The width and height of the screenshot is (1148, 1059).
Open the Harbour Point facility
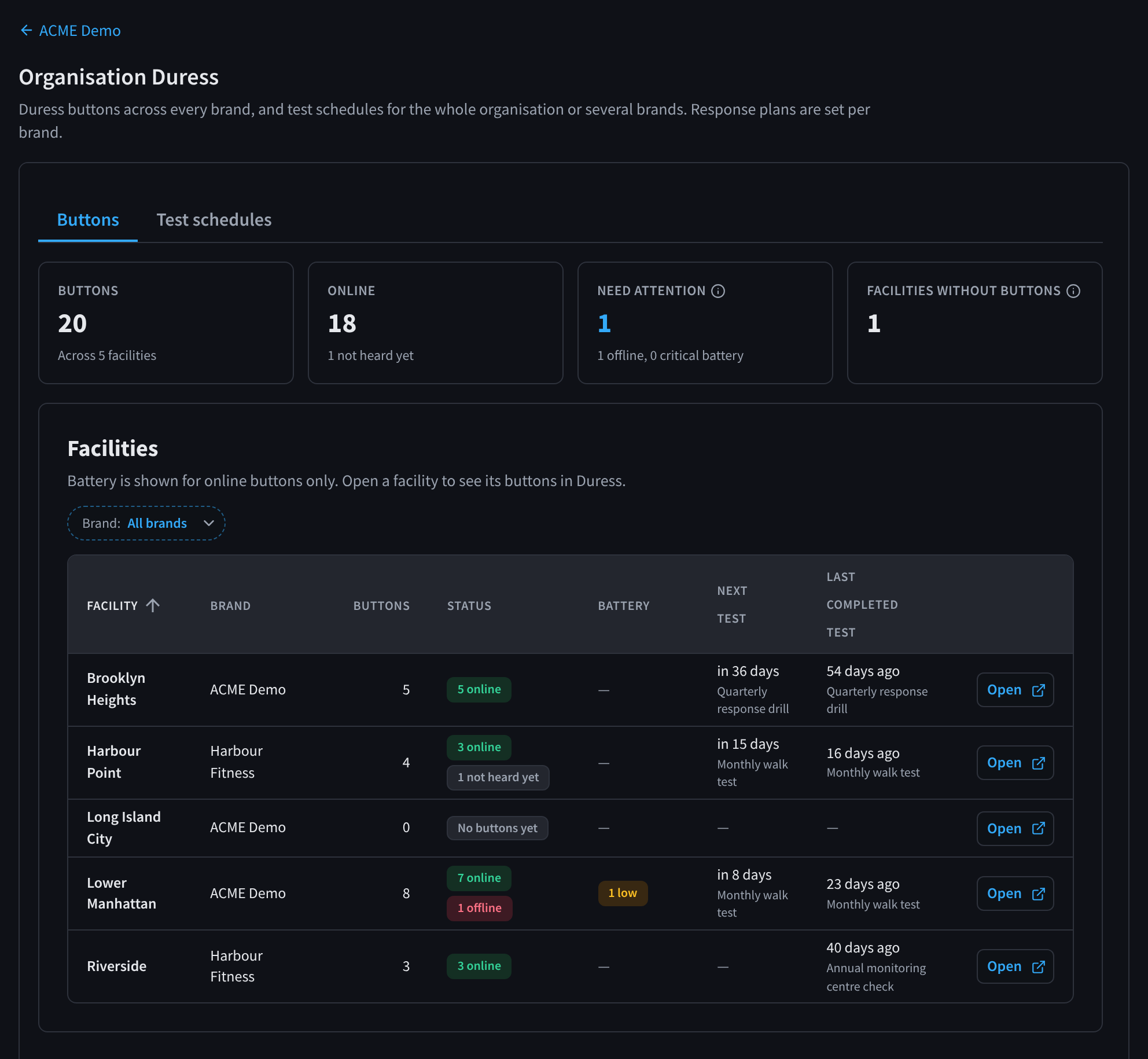(1015, 763)
